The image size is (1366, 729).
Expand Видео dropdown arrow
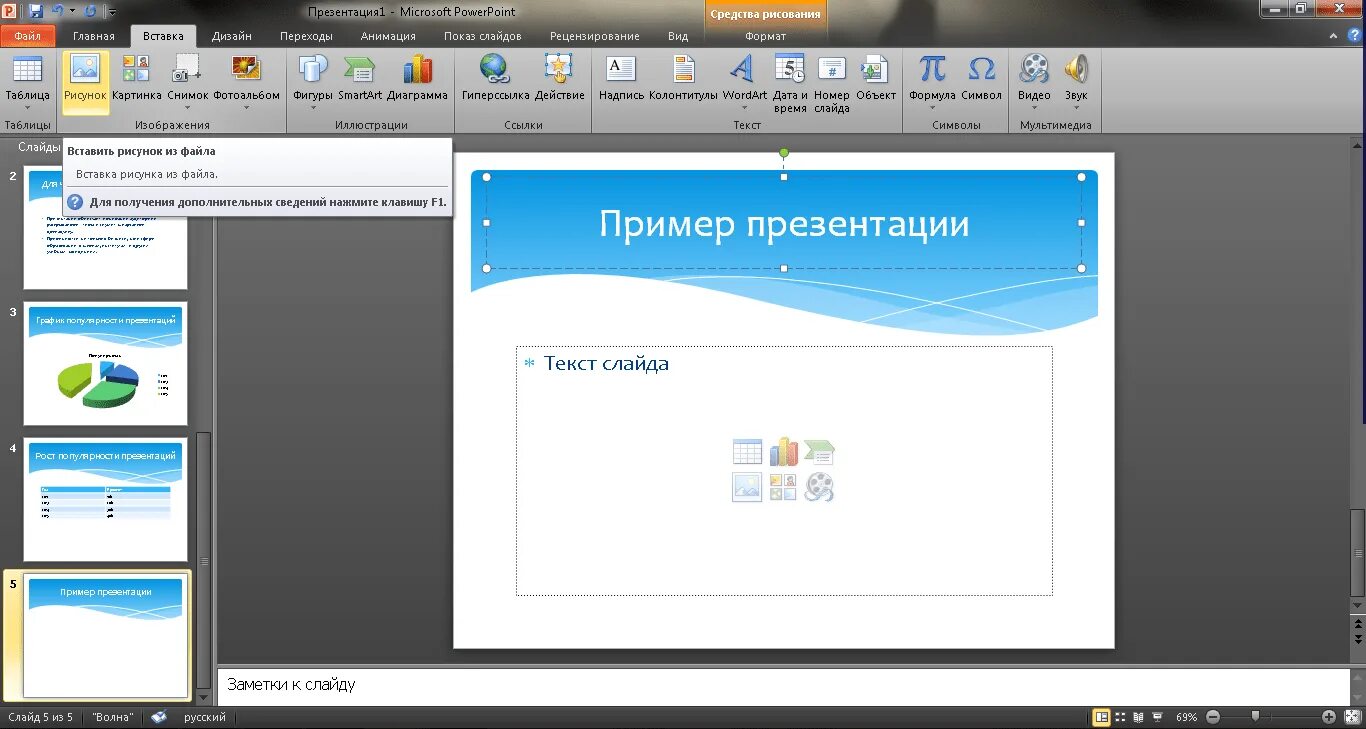(1034, 108)
